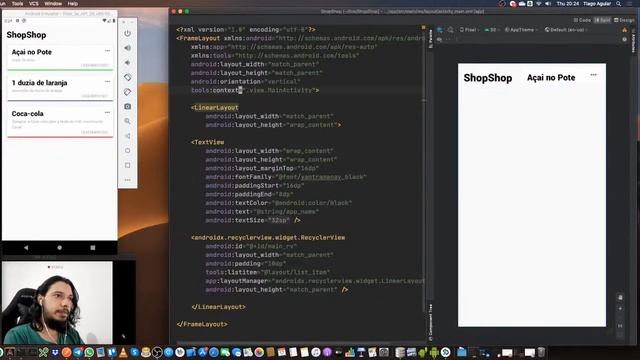Open the Tools menu
The width and height of the screenshot is (640, 360).
[17, 3]
